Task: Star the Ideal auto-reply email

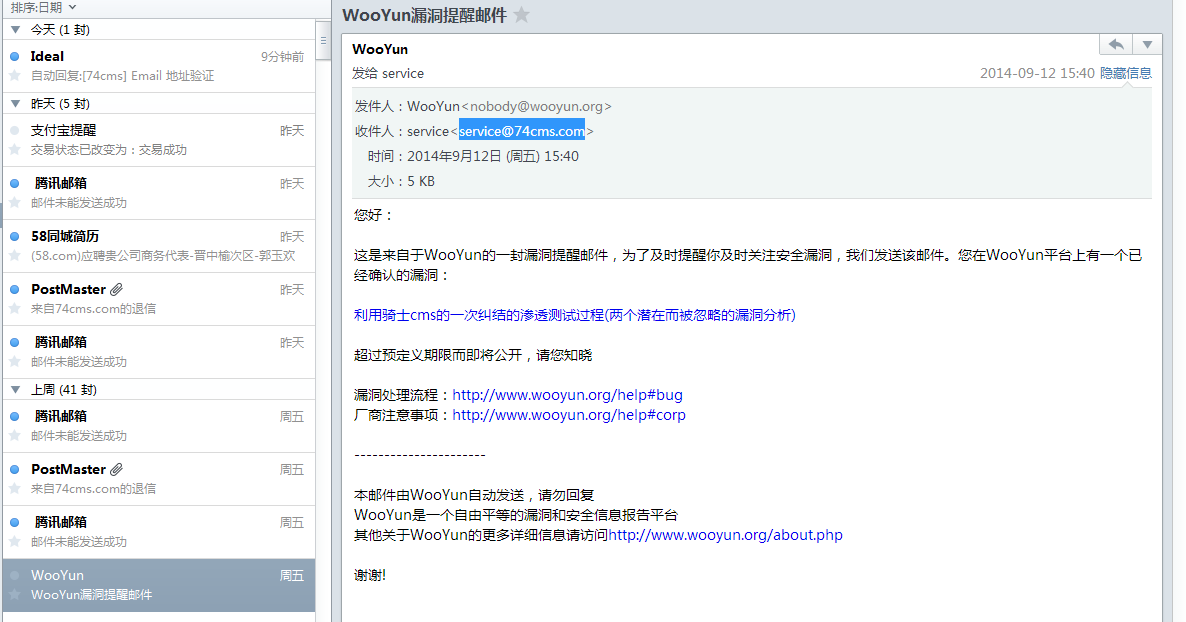Action: pyautogui.click(x=14, y=76)
